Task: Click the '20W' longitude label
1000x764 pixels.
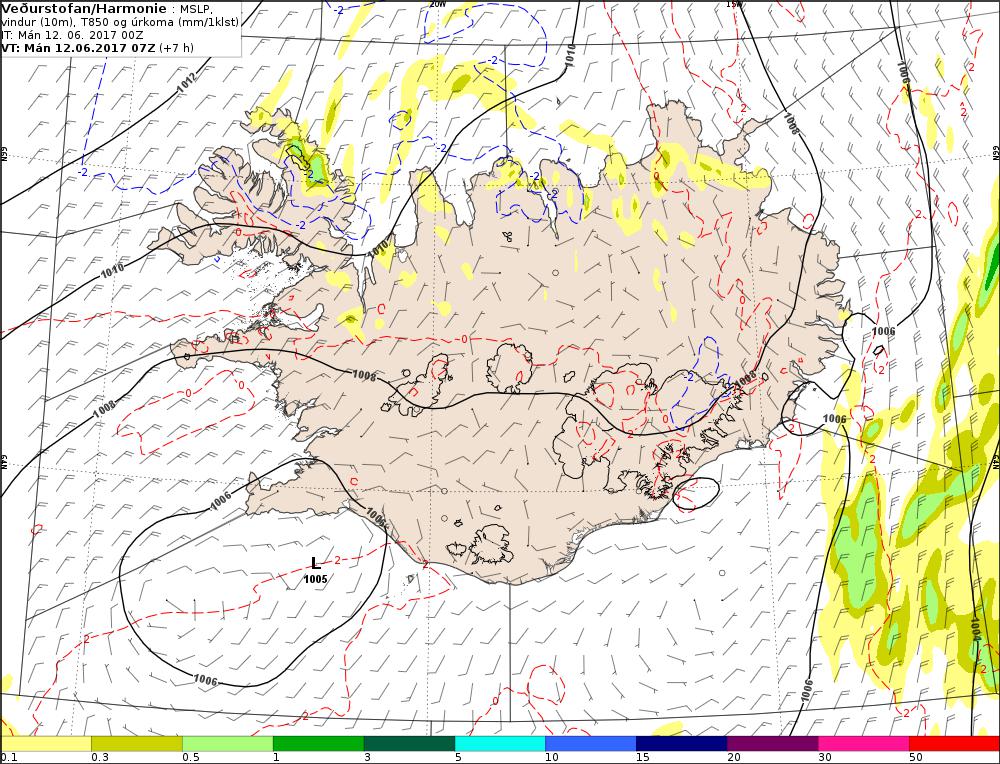Action: click(x=438, y=4)
